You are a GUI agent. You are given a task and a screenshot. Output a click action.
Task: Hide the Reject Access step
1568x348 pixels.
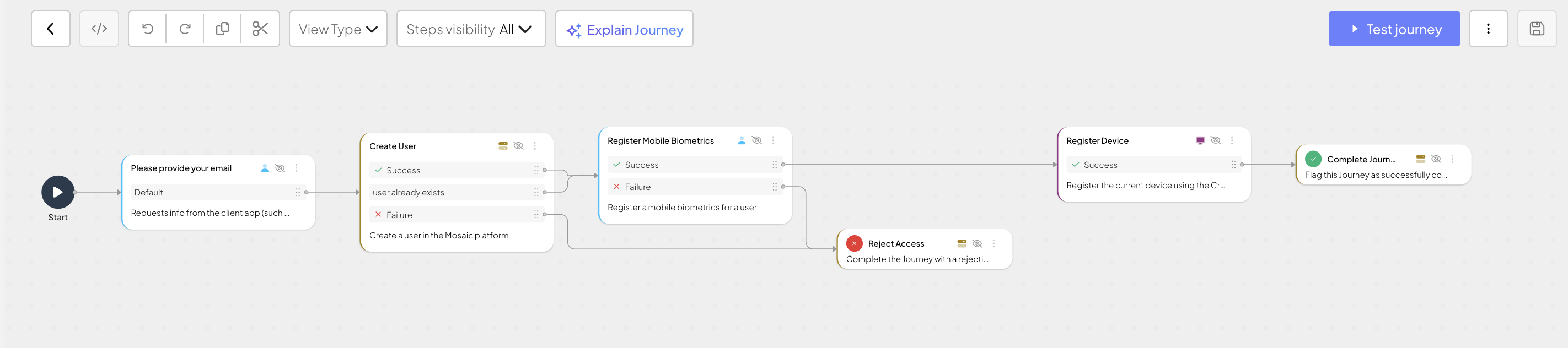[x=977, y=243]
